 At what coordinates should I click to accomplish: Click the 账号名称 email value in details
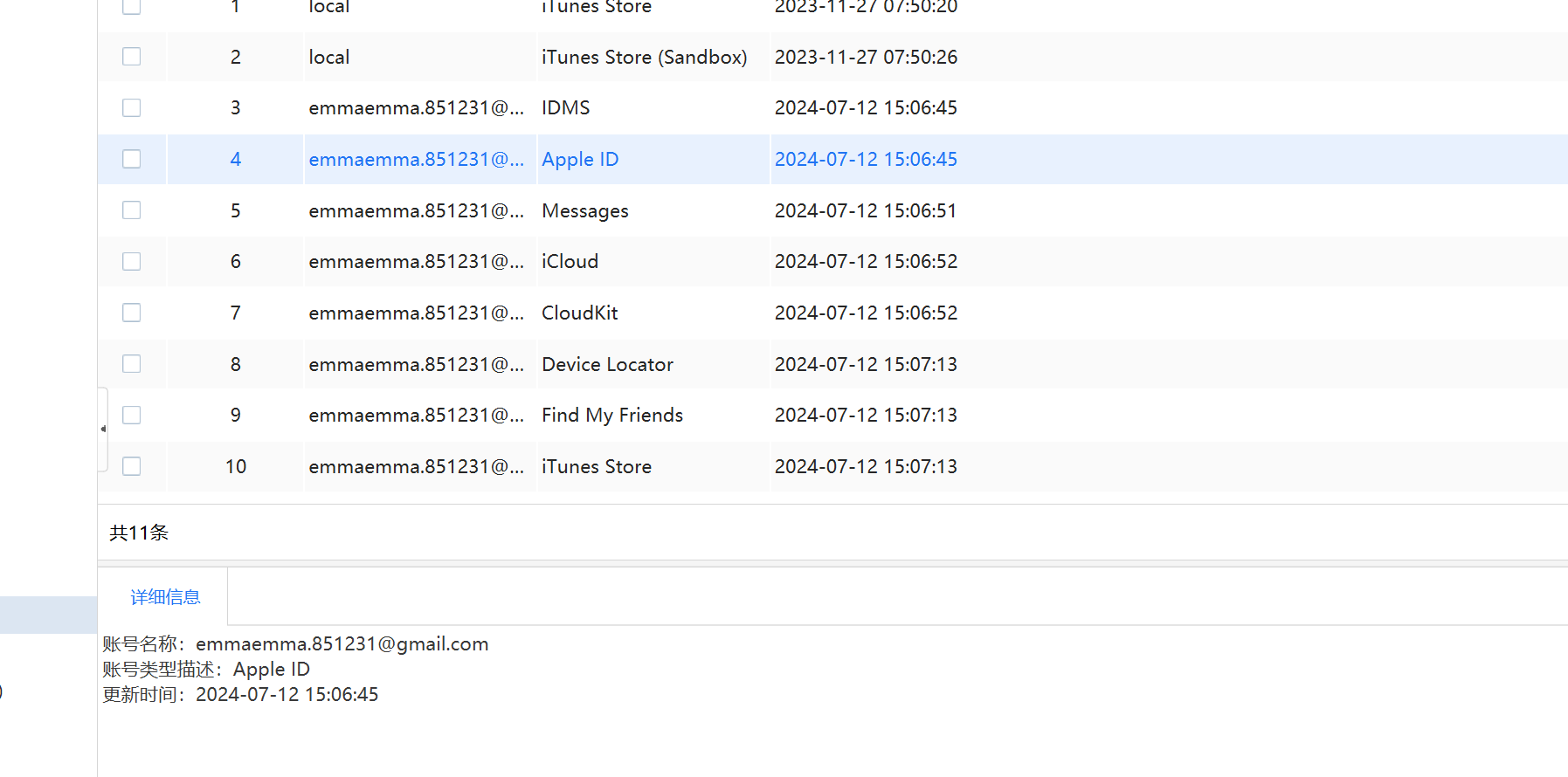[342, 643]
